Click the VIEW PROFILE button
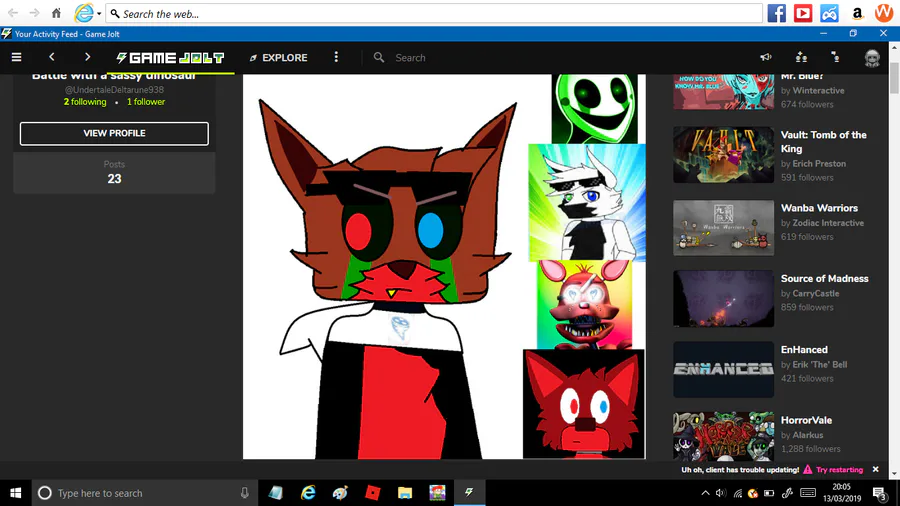Screen dimensions: 900x506 [114, 133]
